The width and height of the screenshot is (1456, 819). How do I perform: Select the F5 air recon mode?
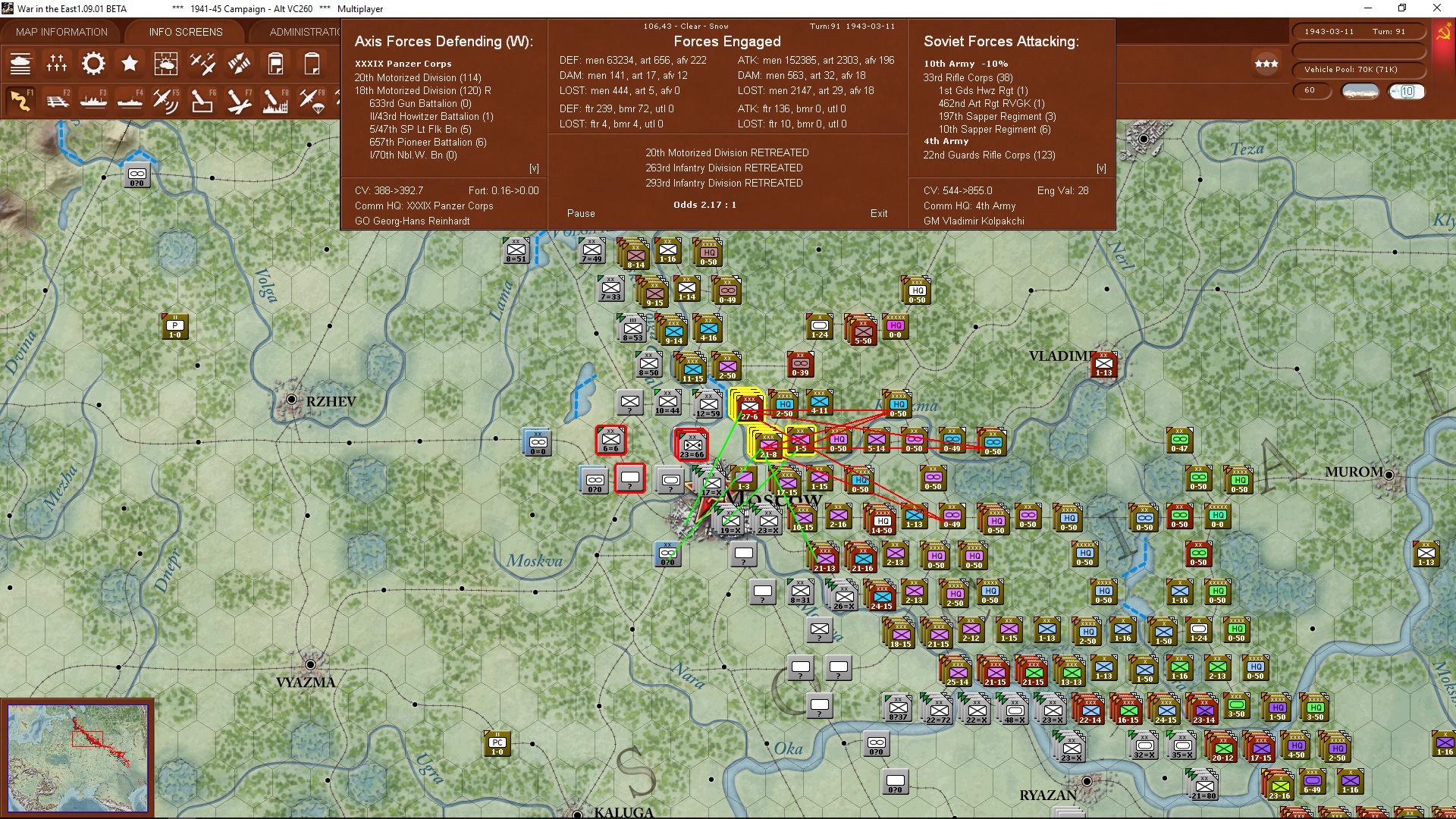(166, 100)
